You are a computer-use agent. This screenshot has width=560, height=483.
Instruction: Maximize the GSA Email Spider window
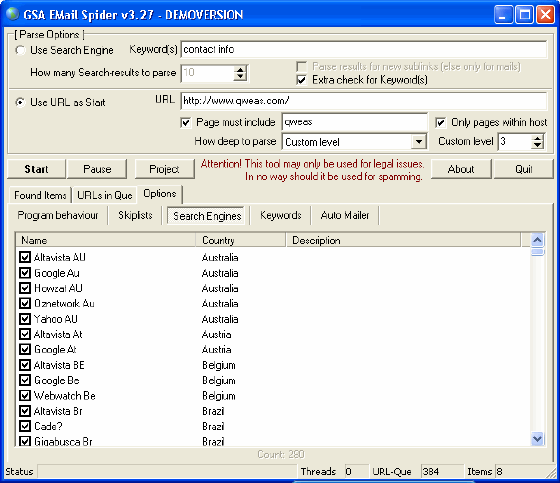coord(524,15)
